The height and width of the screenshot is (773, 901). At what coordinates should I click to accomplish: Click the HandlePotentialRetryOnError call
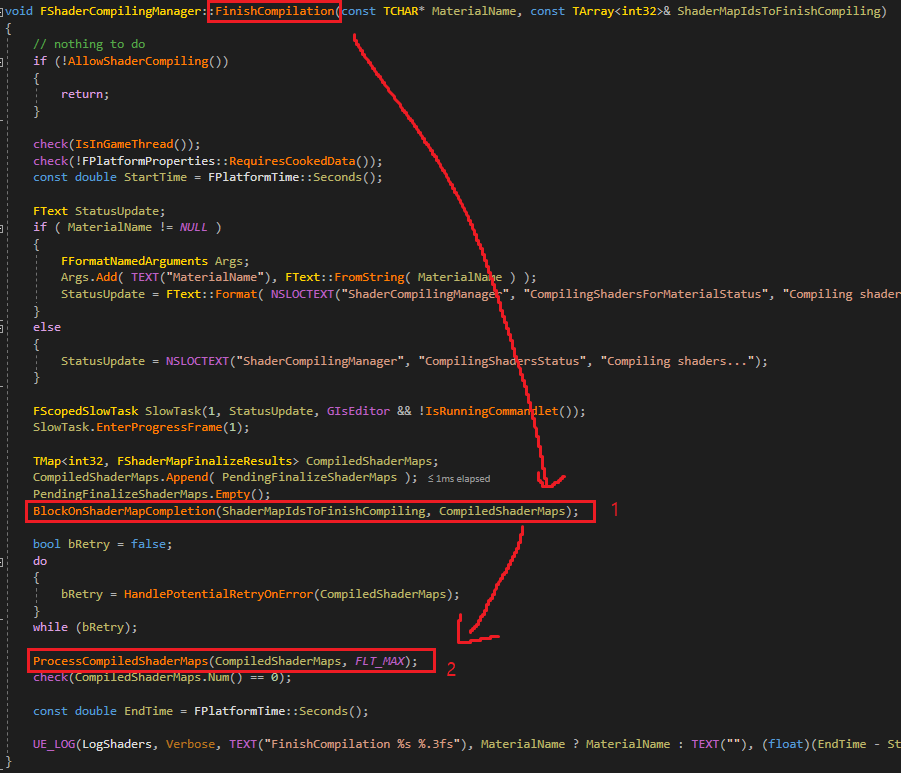coord(218,594)
